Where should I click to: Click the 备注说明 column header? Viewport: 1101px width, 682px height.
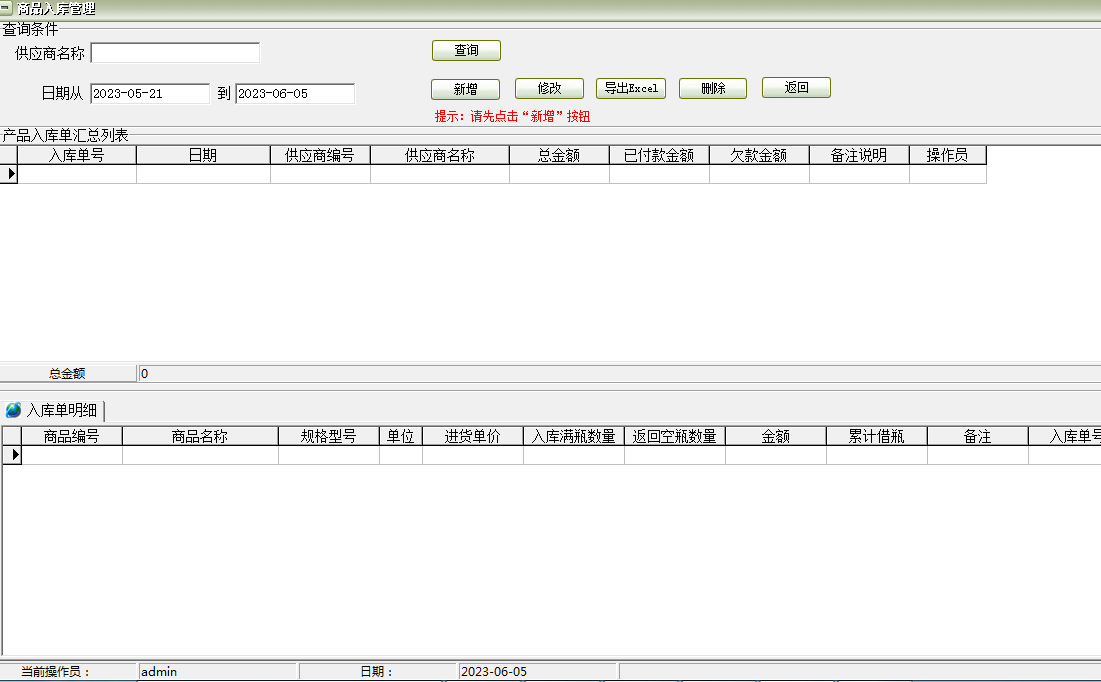[x=859, y=155]
